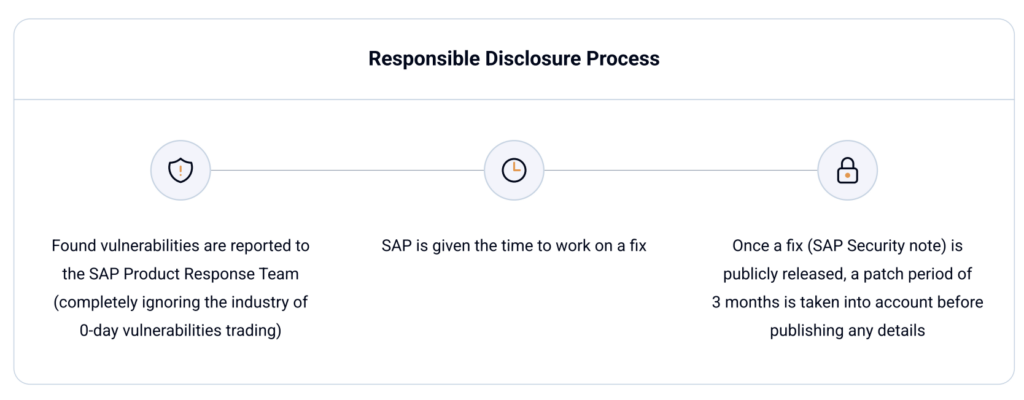
Task: Click the line connecting clock and padlock
Action: pyautogui.click(x=680, y=170)
